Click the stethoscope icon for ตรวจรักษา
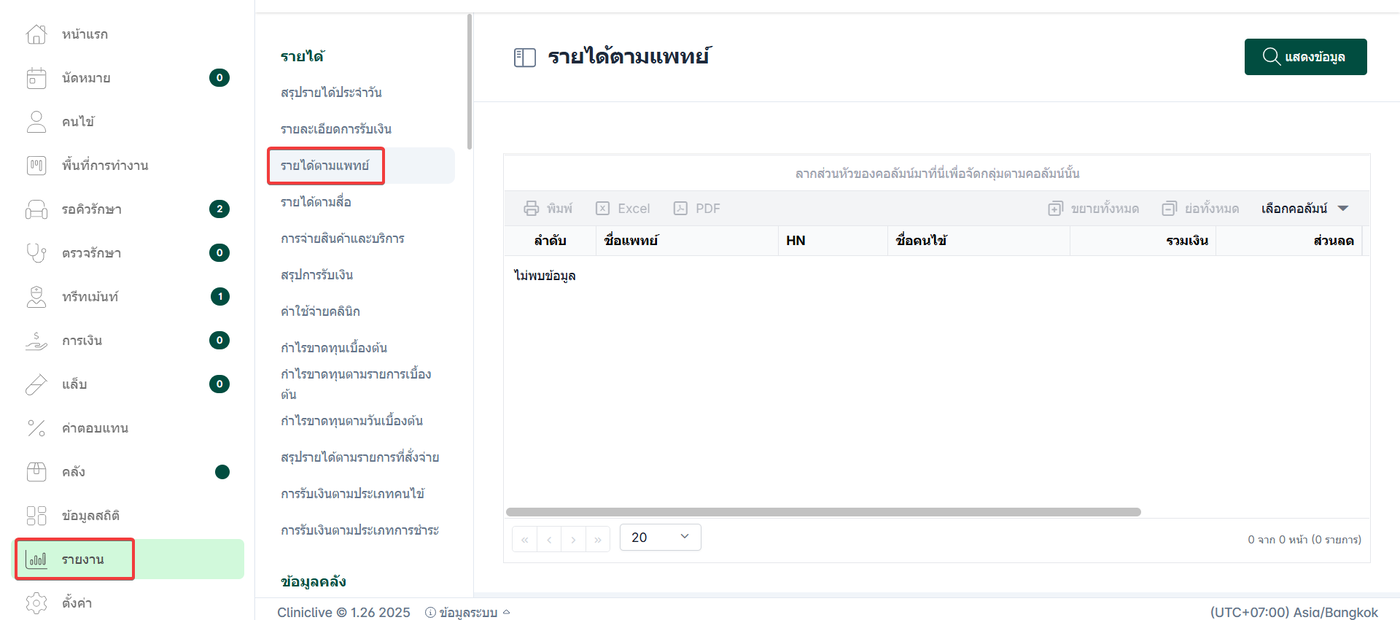This screenshot has height=620, width=1400. click(36, 253)
